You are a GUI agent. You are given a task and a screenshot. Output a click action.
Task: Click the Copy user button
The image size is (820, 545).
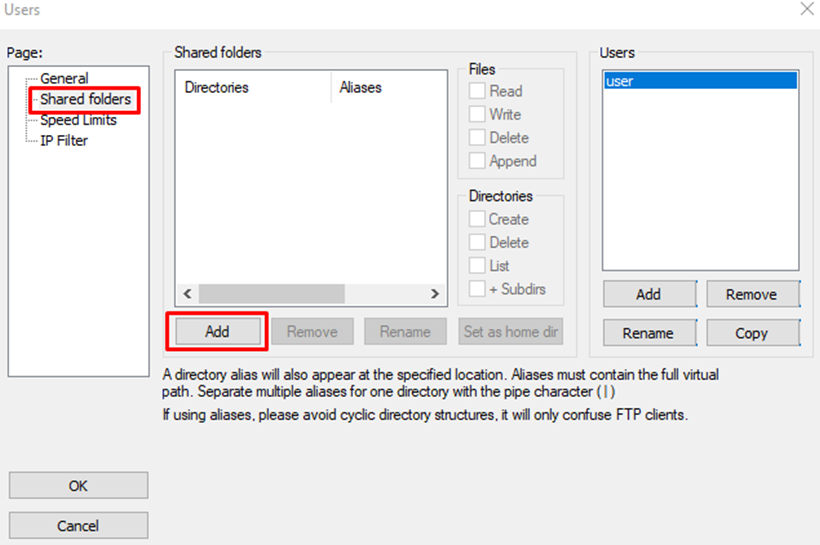point(751,333)
